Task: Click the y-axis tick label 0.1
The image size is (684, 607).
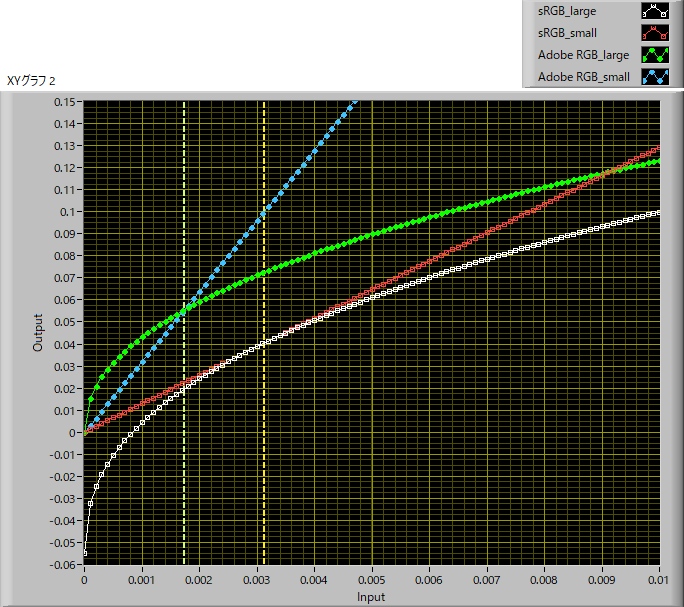Action: [x=69, y=212]
